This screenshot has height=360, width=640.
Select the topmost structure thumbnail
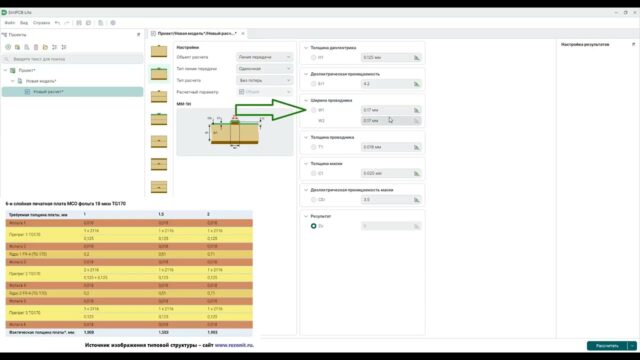pos(159,51)
